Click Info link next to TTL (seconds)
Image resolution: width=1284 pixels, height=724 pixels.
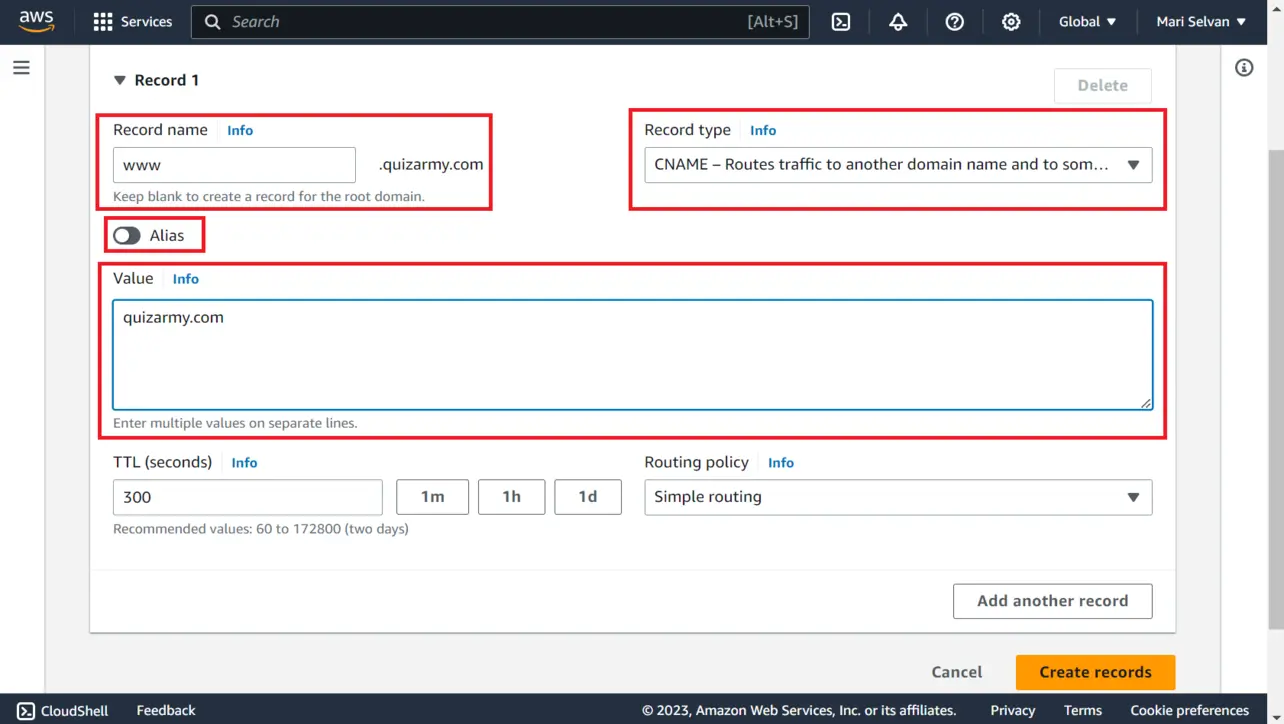coord(244,463)
